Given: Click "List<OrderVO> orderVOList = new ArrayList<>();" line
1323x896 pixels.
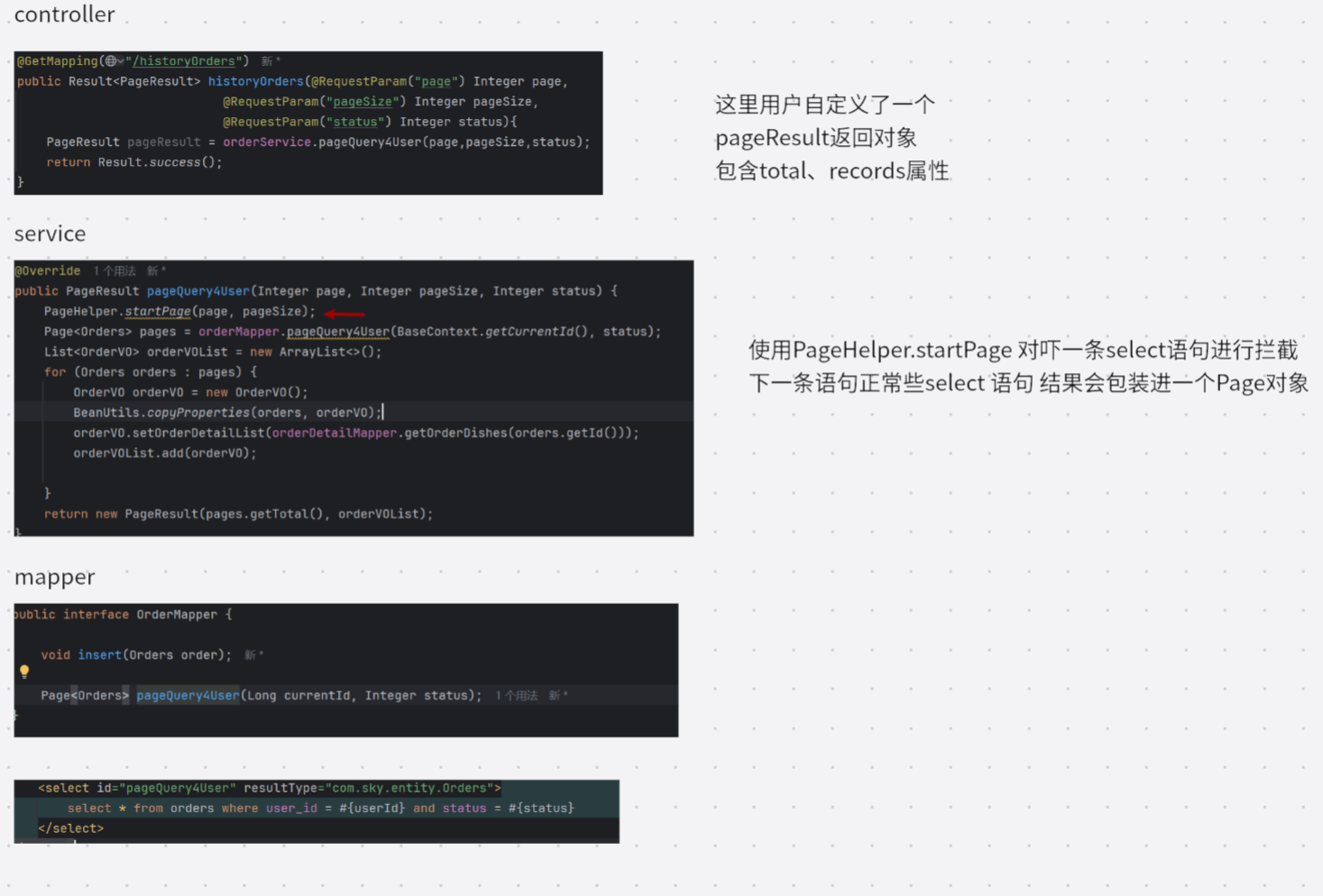Looking at the screenshot, I should tap(213, 352).
